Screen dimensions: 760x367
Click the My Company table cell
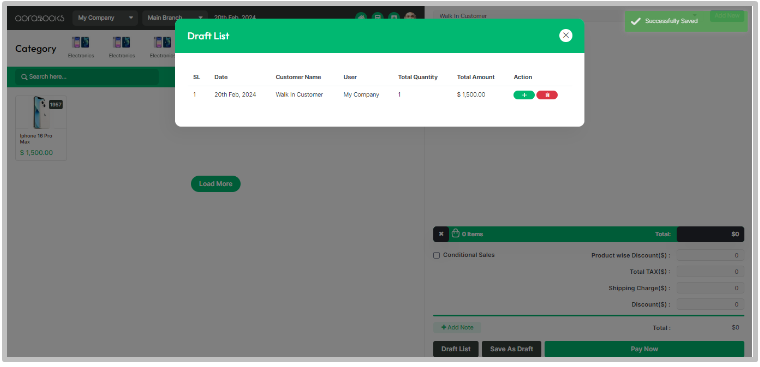(x=361, y=95)
